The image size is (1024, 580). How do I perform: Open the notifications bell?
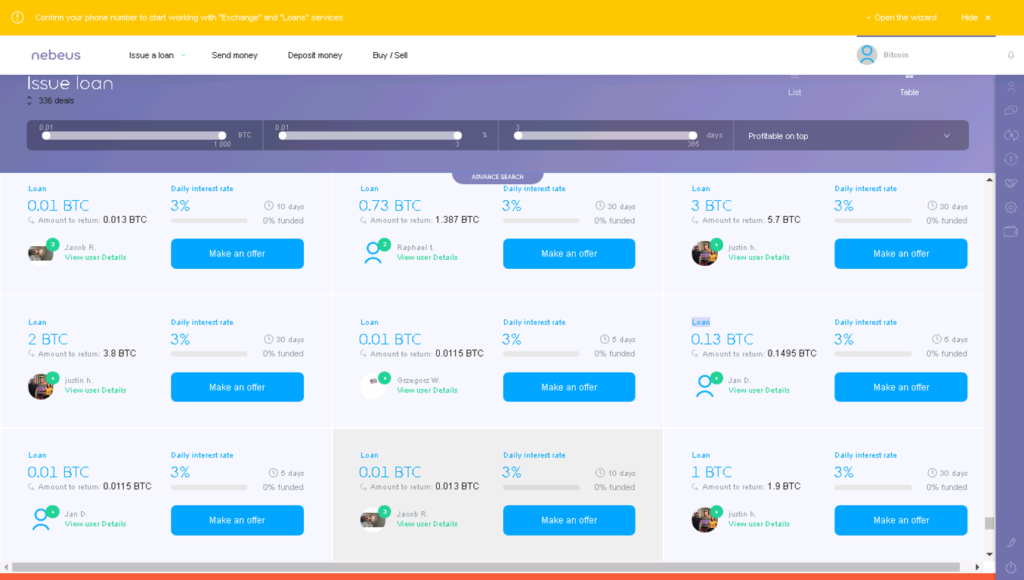(1010, 55)
